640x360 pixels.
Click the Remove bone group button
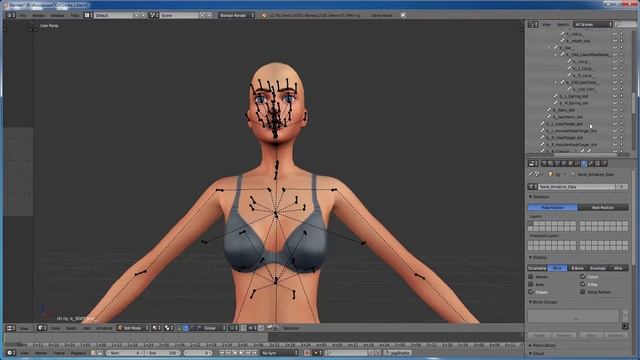564,335
